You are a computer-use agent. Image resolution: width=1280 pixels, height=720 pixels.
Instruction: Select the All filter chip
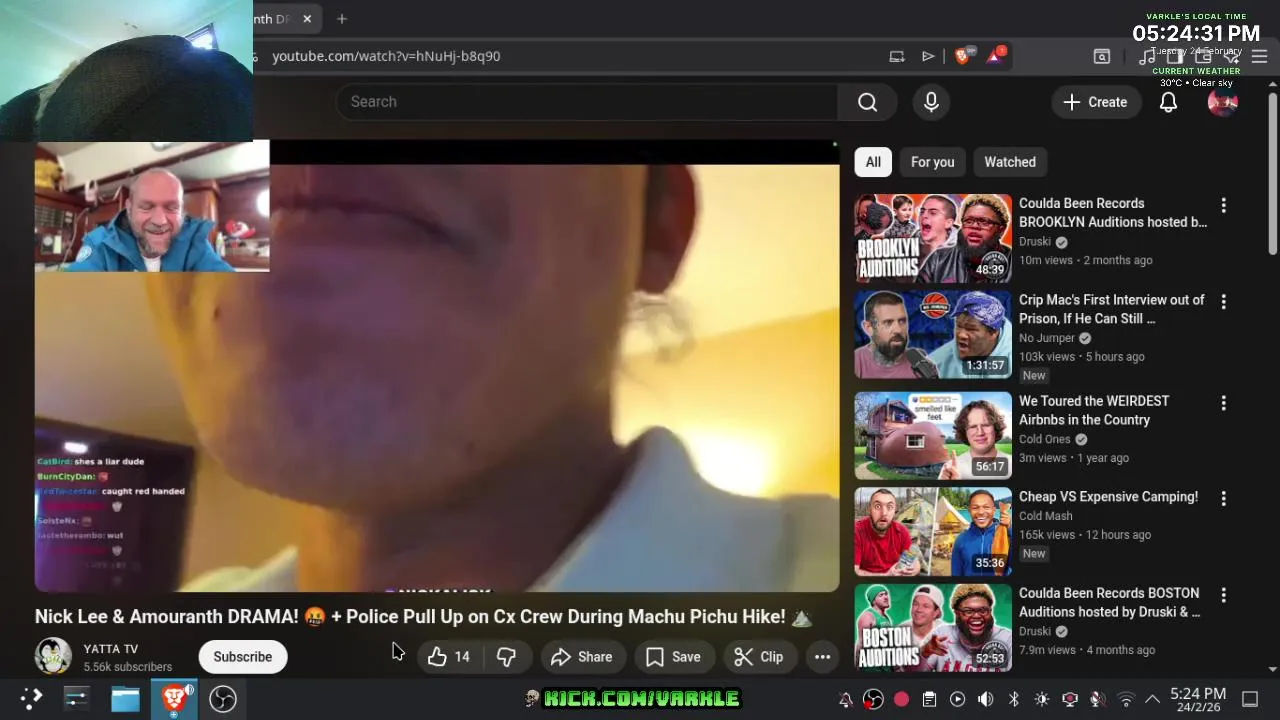point(873,162)
